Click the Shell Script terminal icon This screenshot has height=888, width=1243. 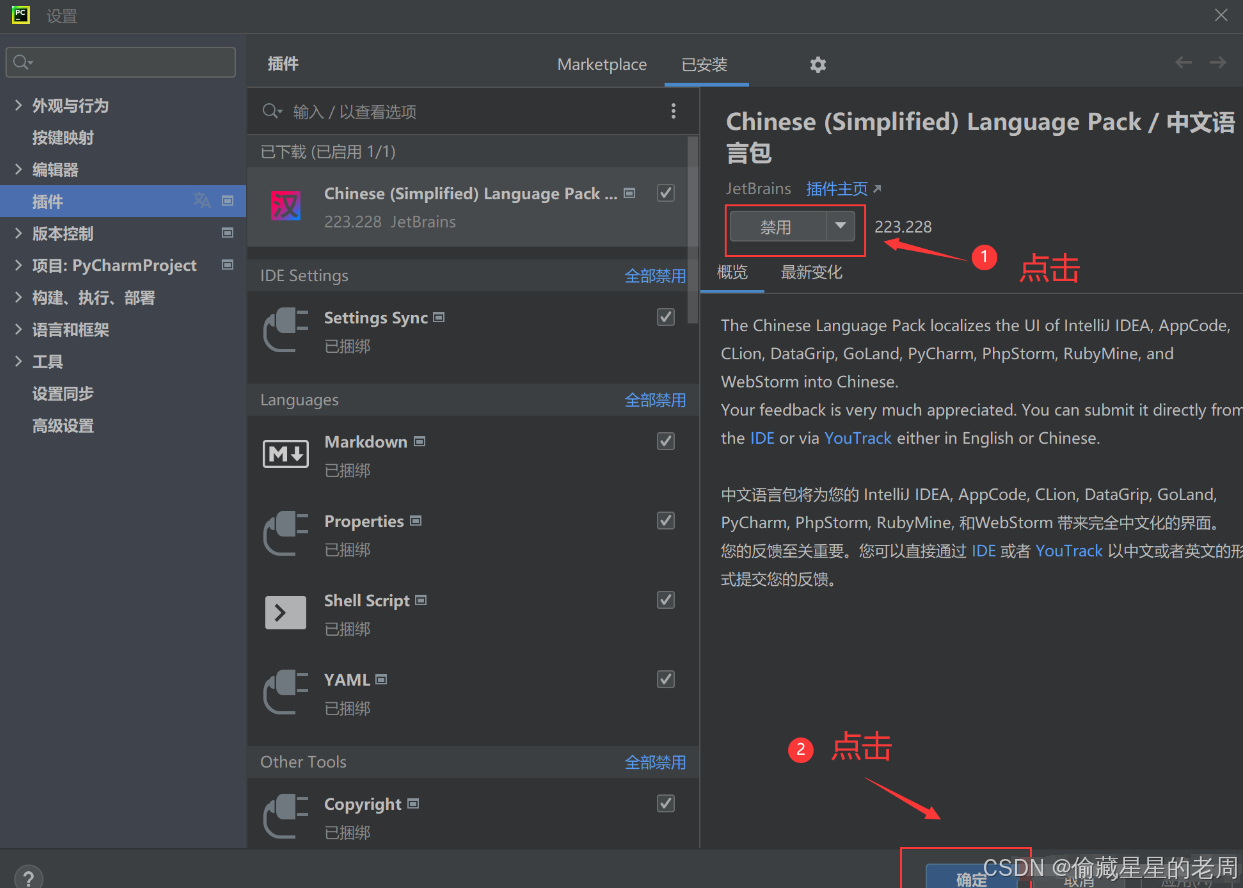tap(286, 613)
